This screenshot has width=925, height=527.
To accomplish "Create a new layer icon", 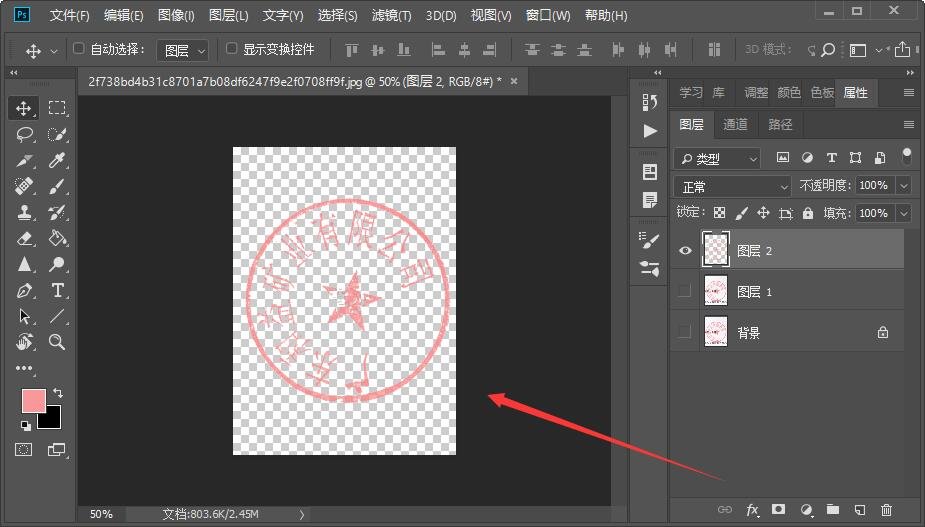I will (x=860, y=510).
